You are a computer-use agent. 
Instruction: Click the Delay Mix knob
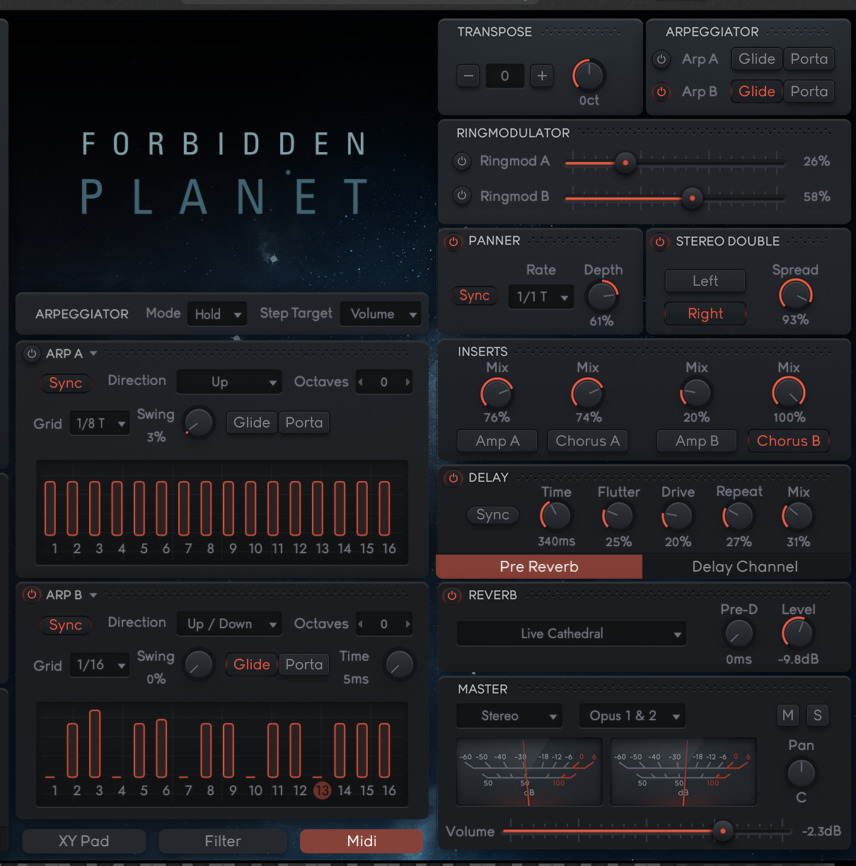click(797, 516)
